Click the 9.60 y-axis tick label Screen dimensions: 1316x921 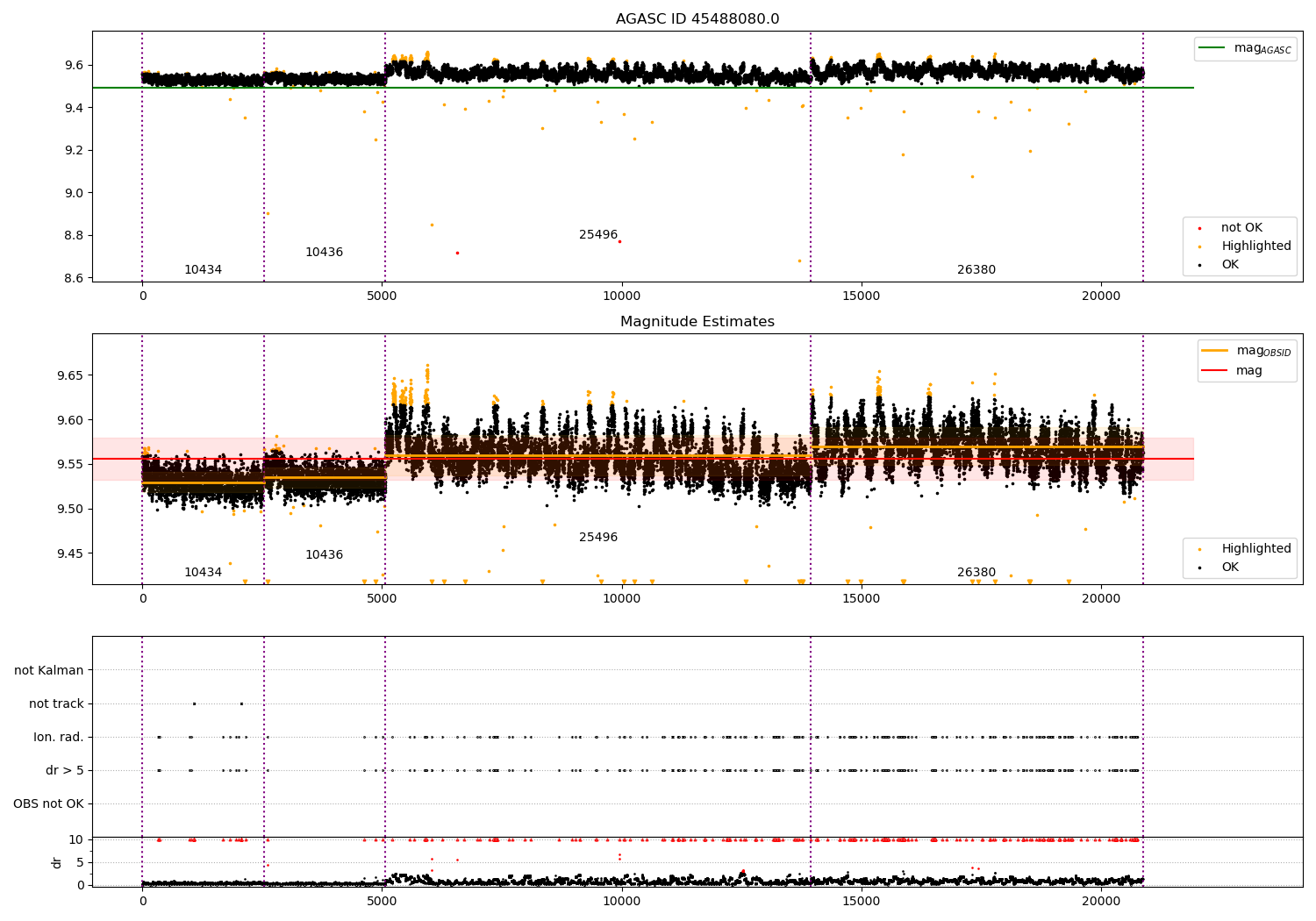70,421
